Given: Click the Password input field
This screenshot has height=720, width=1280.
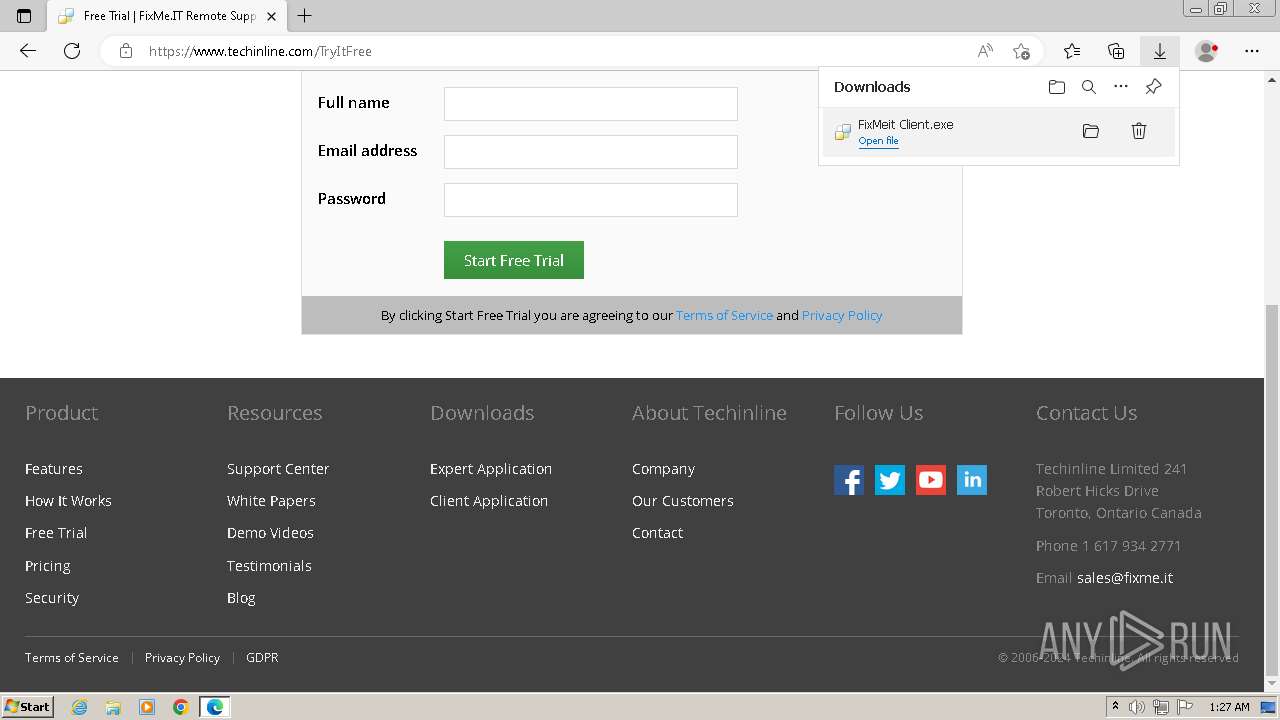Looking at the screenshot, I should (x=591, y=200).
